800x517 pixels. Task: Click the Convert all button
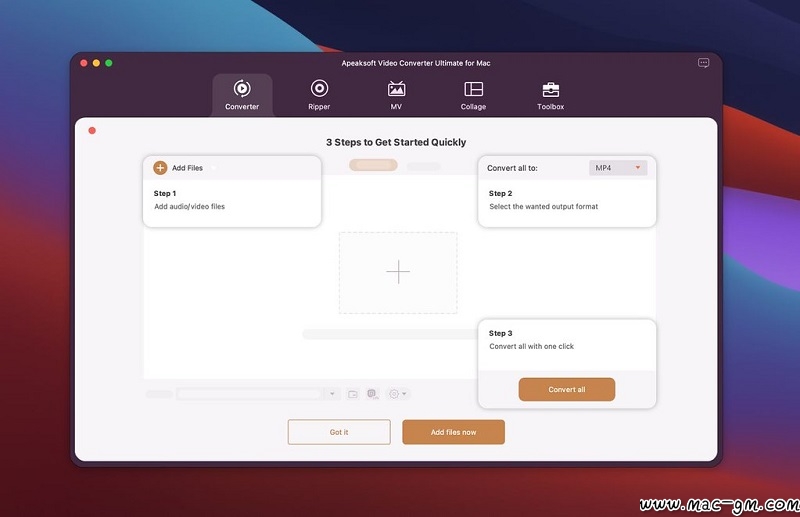click(567, 389)
